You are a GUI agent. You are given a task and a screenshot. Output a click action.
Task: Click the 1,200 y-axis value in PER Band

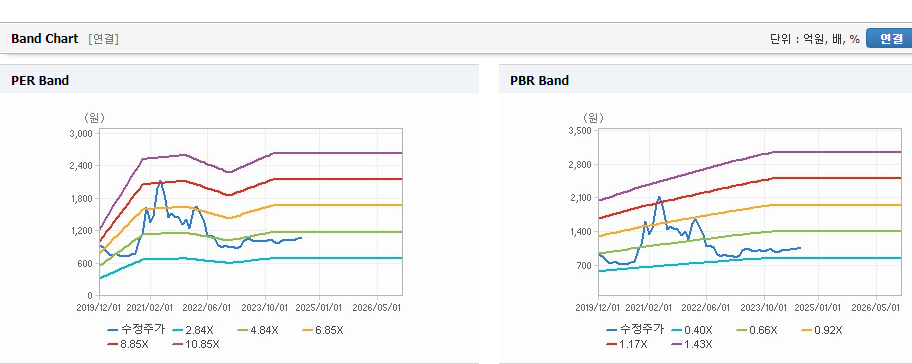(81, 231)
